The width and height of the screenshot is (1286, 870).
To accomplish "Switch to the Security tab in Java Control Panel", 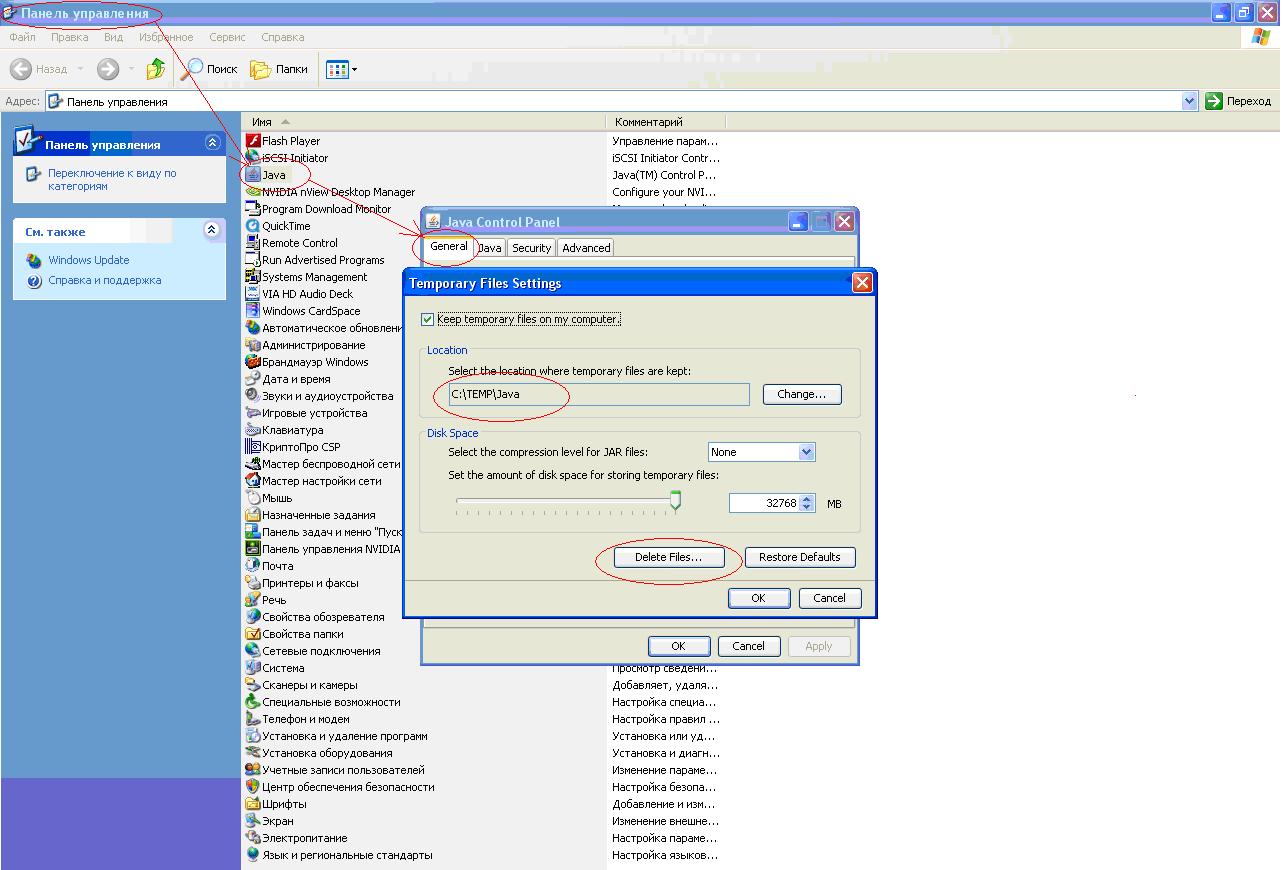I will [531, 248].
